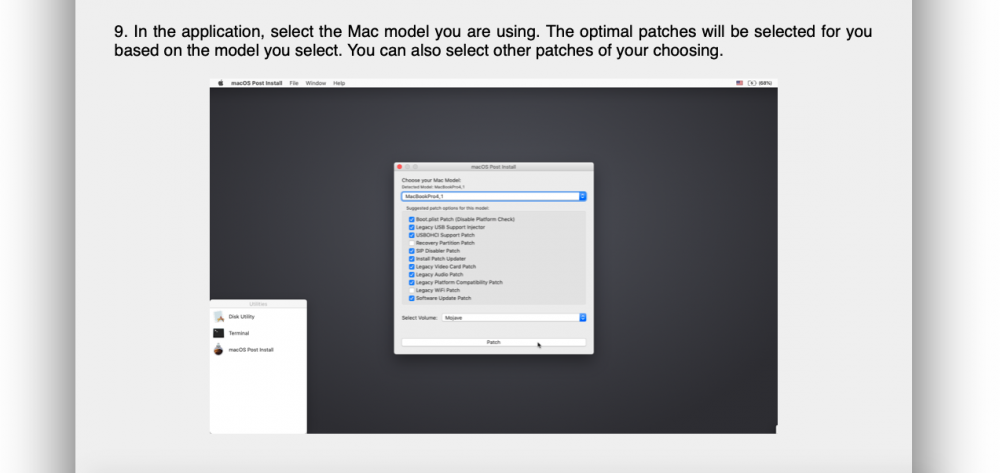Enable Recovery Partition Patch checkbox
The image size is (1000, 473).
(411, 243)
